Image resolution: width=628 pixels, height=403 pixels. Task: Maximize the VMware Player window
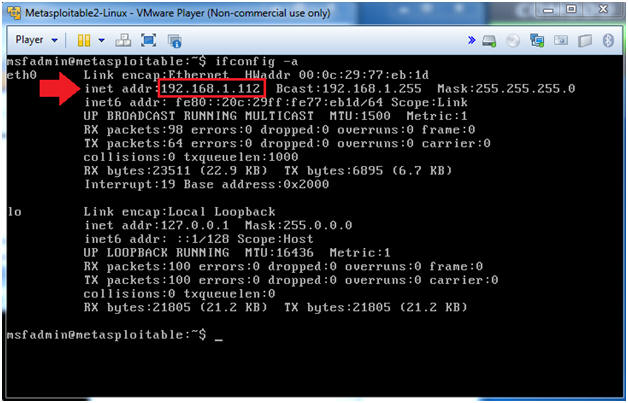tap(572, 9)
